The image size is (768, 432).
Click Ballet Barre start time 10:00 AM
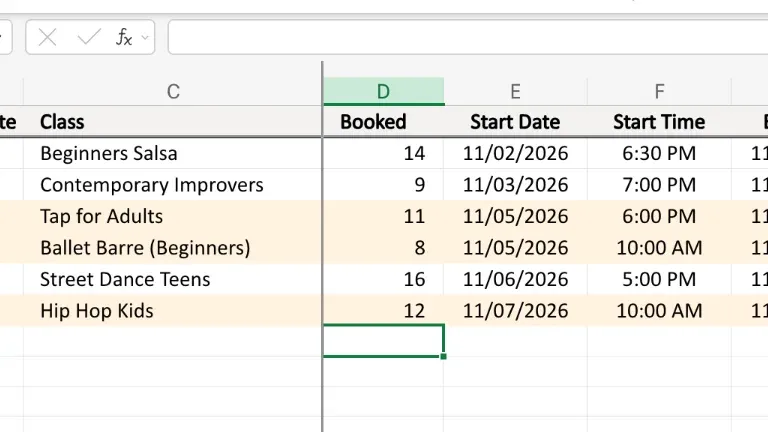pos(659,247)
